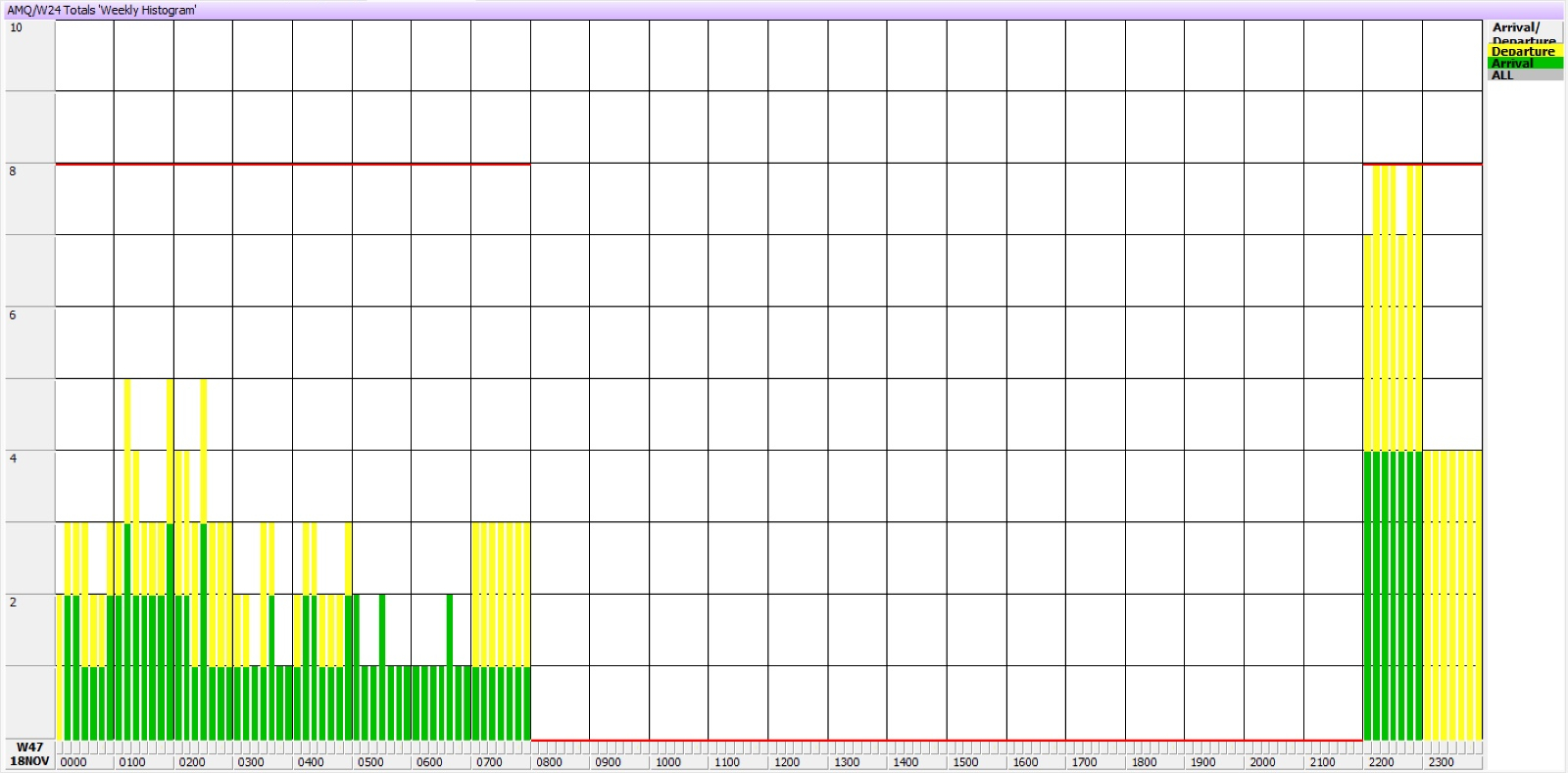The width and height of the screenshot is (1568, 773).
Task: Click the gray ALL legend entry
Action: point(1523,75)
